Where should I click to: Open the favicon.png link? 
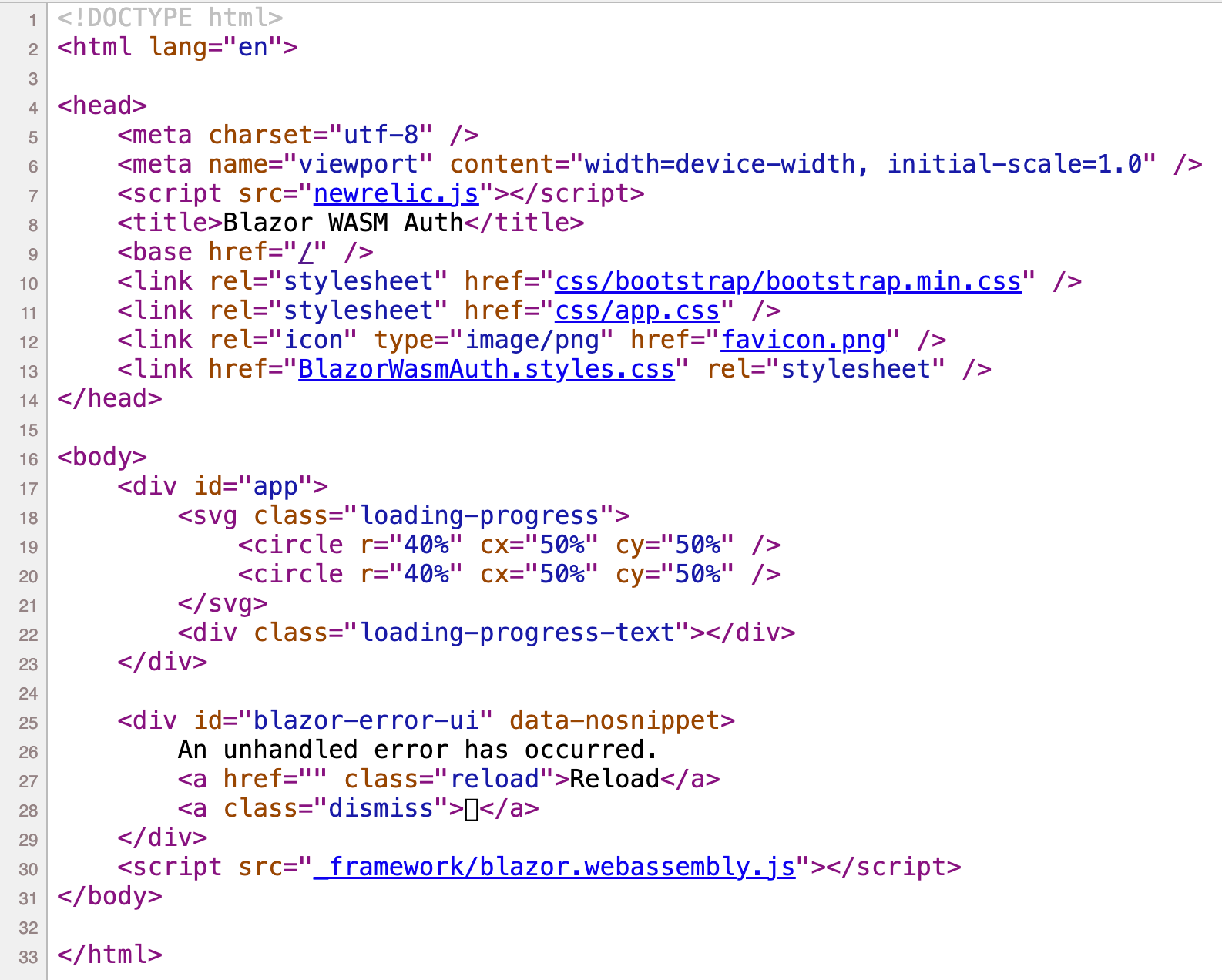pyautogui.click(x=803, y=340)
